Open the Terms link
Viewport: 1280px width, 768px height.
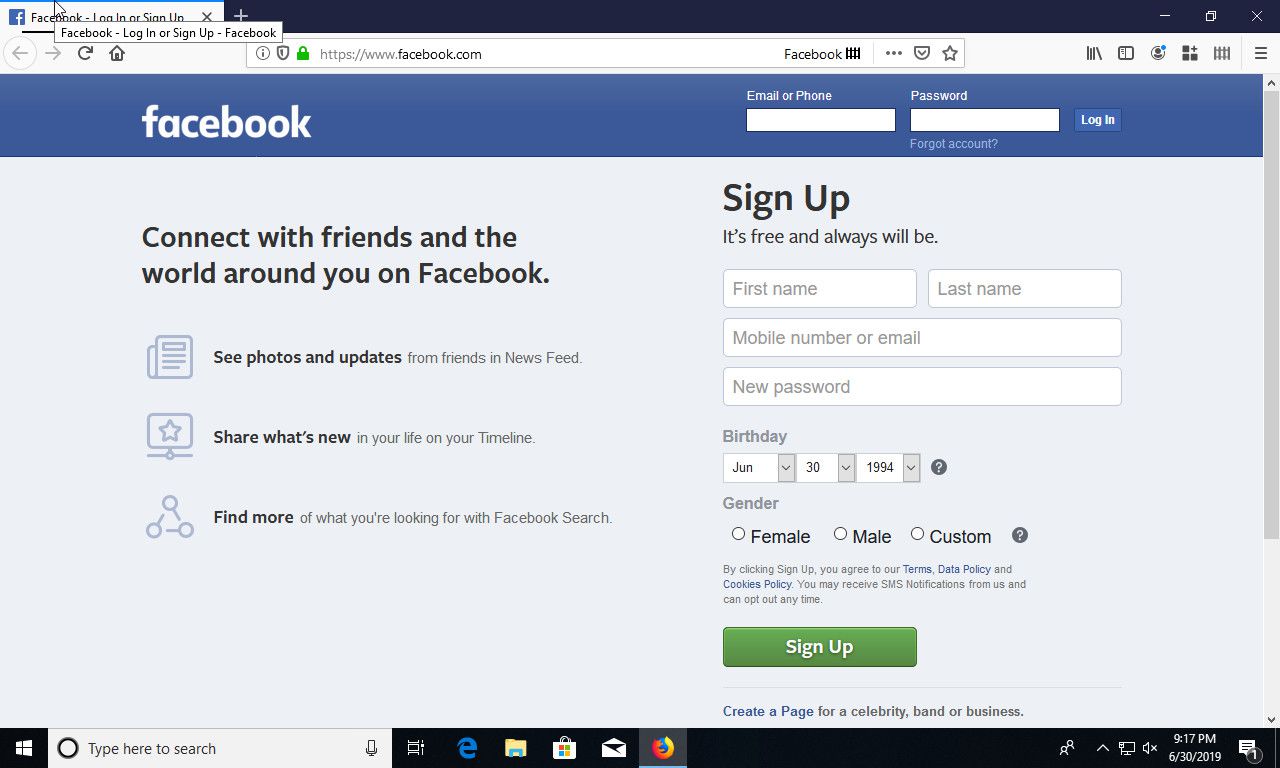917,569
